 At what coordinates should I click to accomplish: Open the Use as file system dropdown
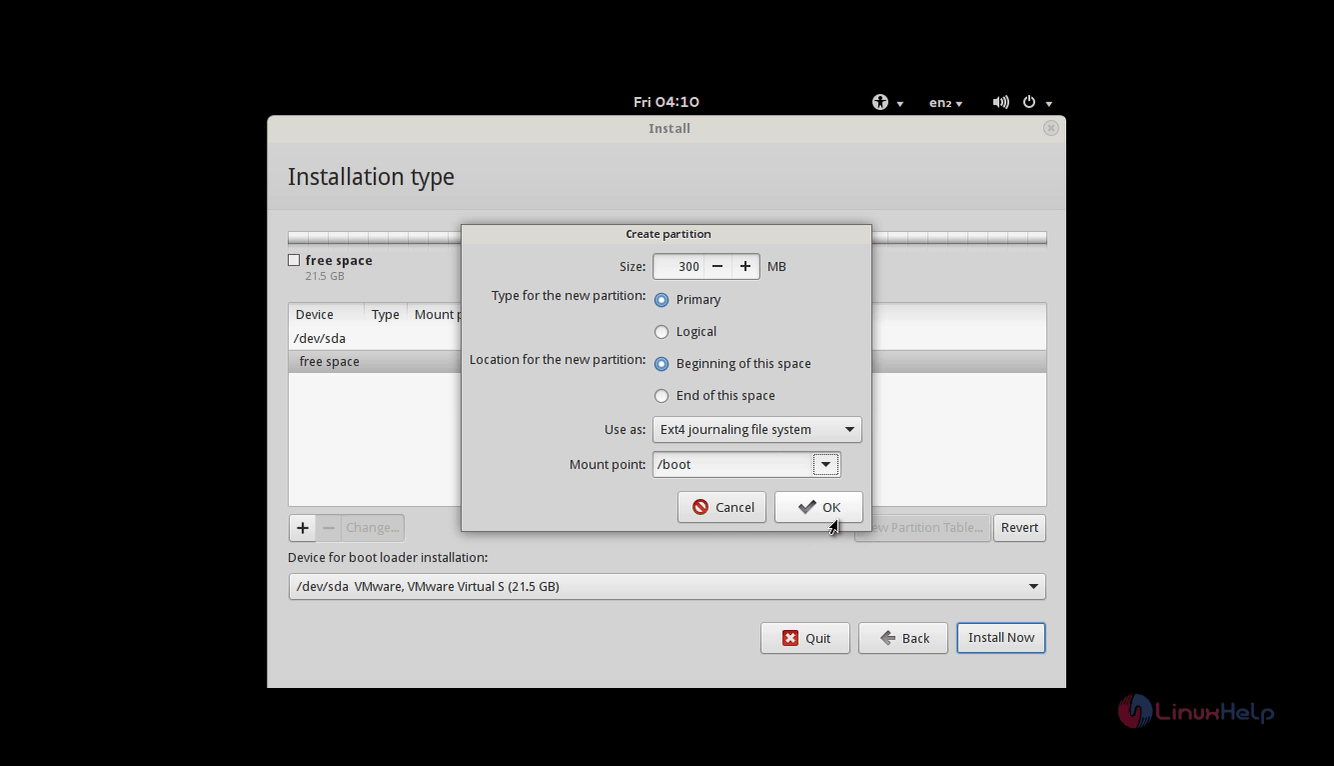coord(757,430)
